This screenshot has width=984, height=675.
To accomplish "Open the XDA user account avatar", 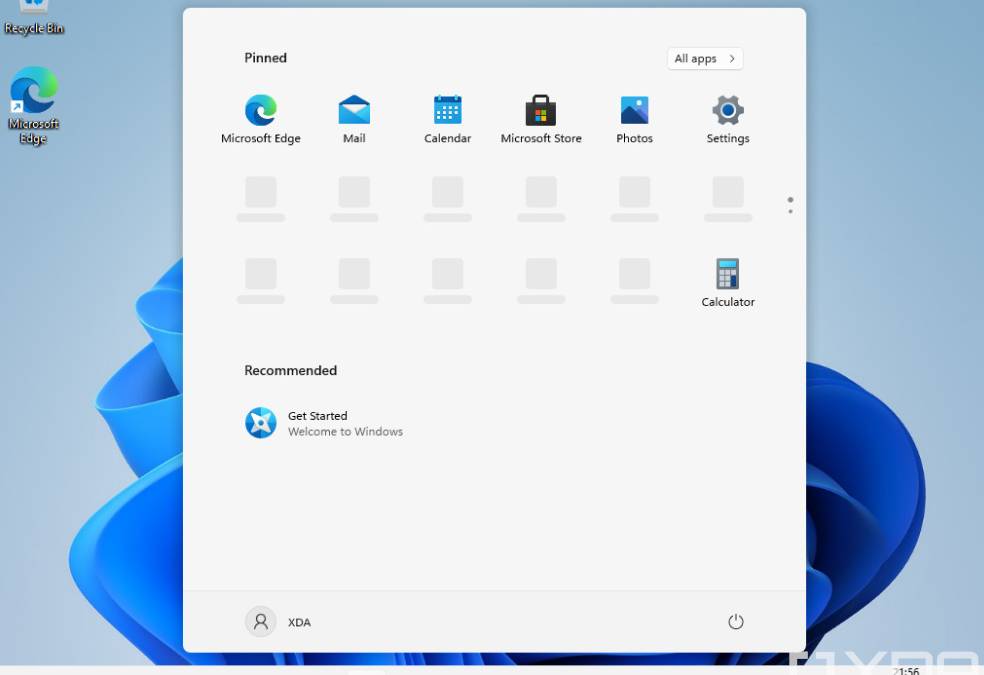I will point(260,622).
